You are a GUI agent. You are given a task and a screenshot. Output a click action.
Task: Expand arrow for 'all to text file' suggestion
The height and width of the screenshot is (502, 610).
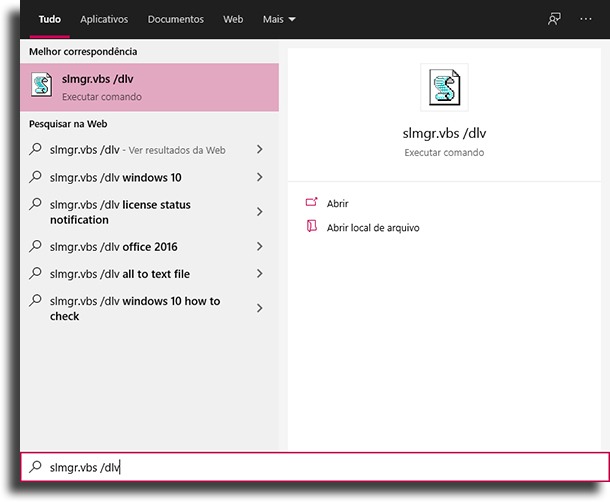pyautogui.click(x=260, y=274)
